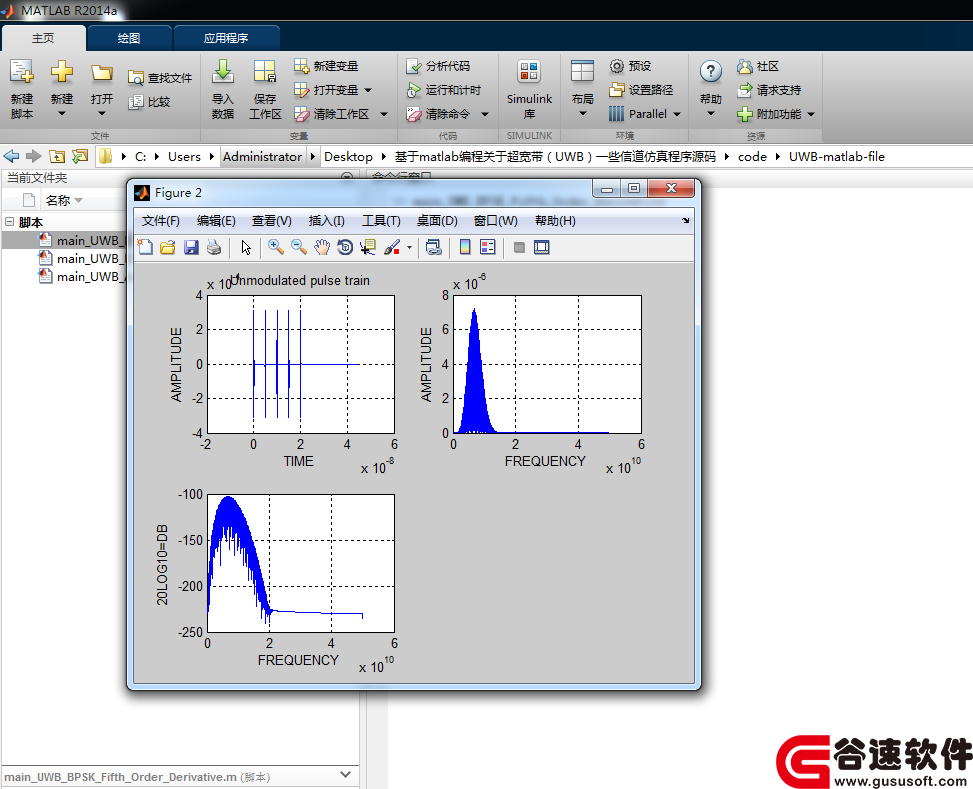Expand the 打开变量 dropdown arrow

368,90
